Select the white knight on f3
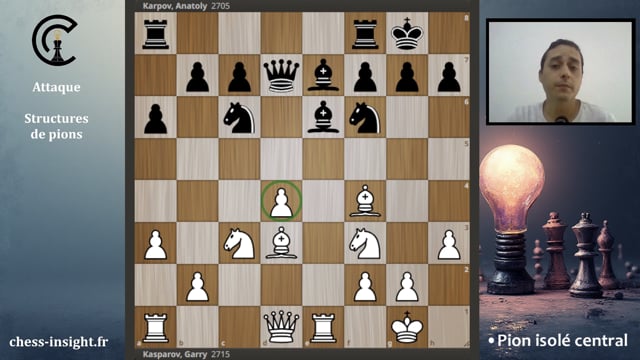Viewport: 640px width, 360px height. [365, 244]
